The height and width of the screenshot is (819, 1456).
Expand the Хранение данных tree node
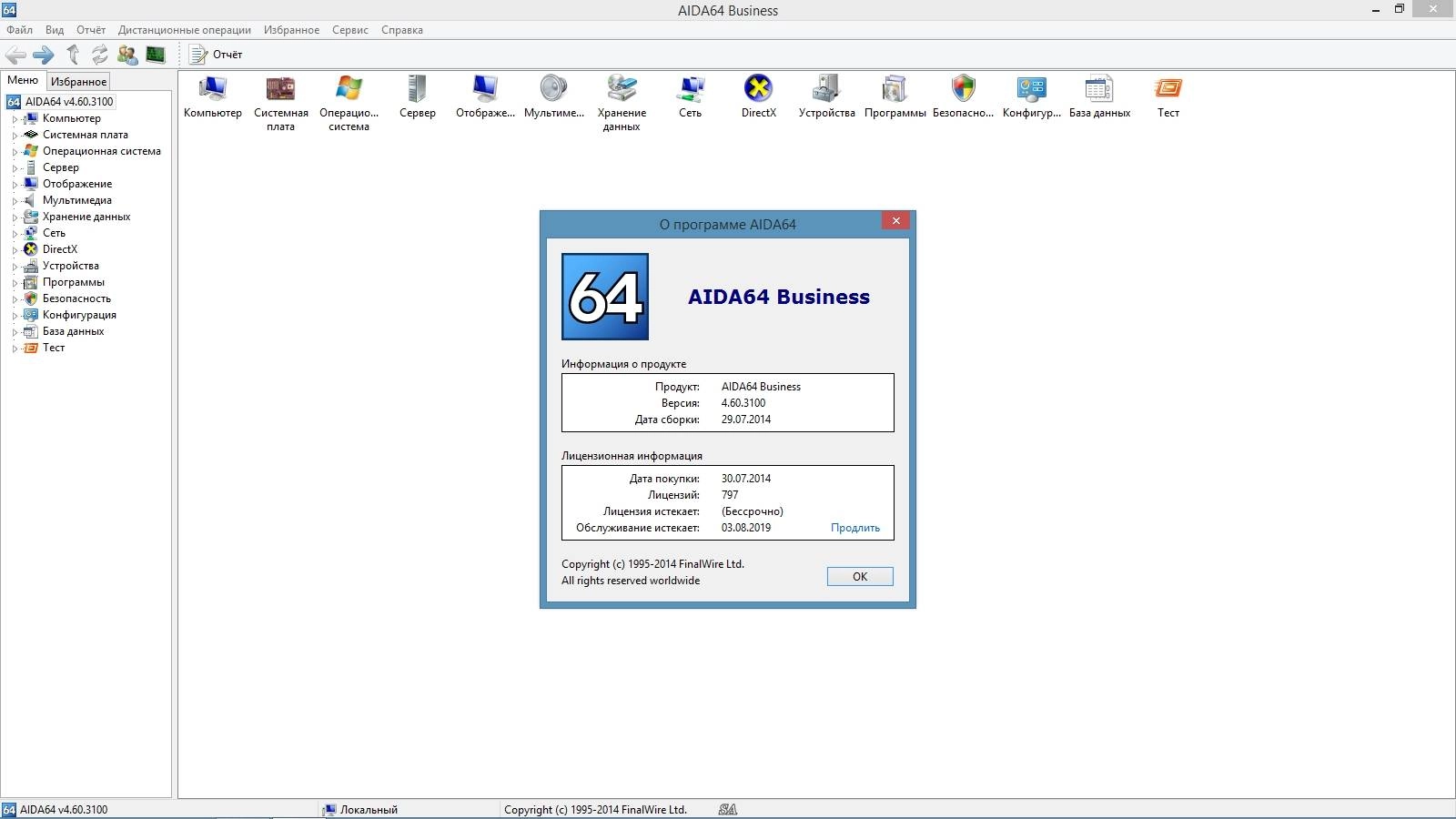click(x=15, y=217)
